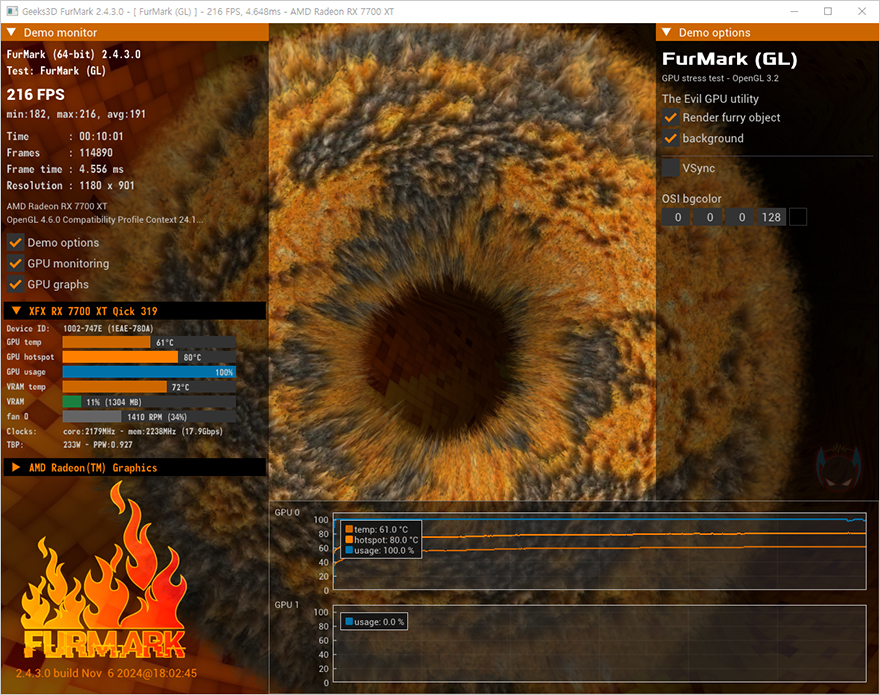The image size is (880, 695).
Task: Select the OSI bgcolor alpha value 128
Action: (771, 217)
